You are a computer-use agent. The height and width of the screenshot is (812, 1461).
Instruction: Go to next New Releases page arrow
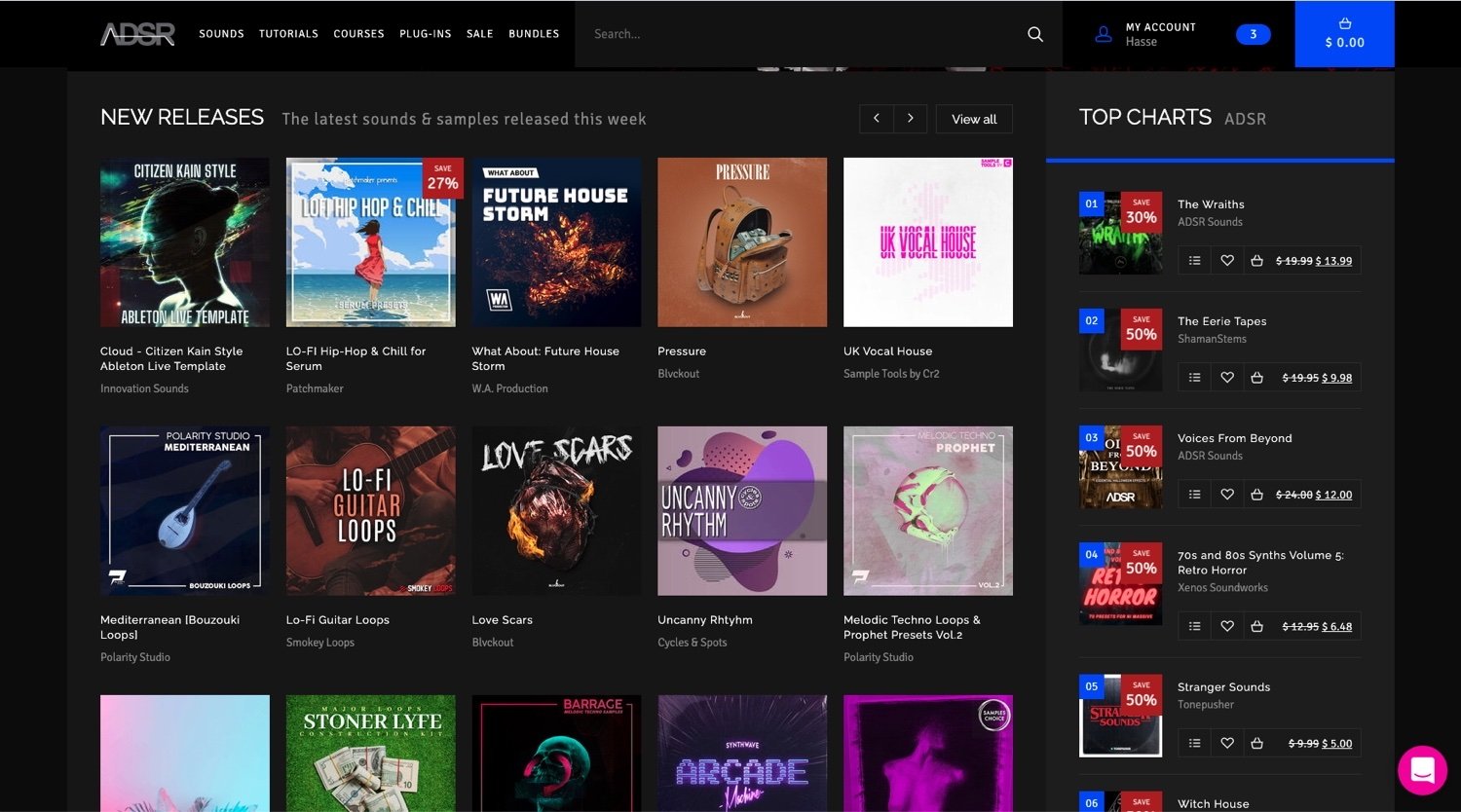910,119
